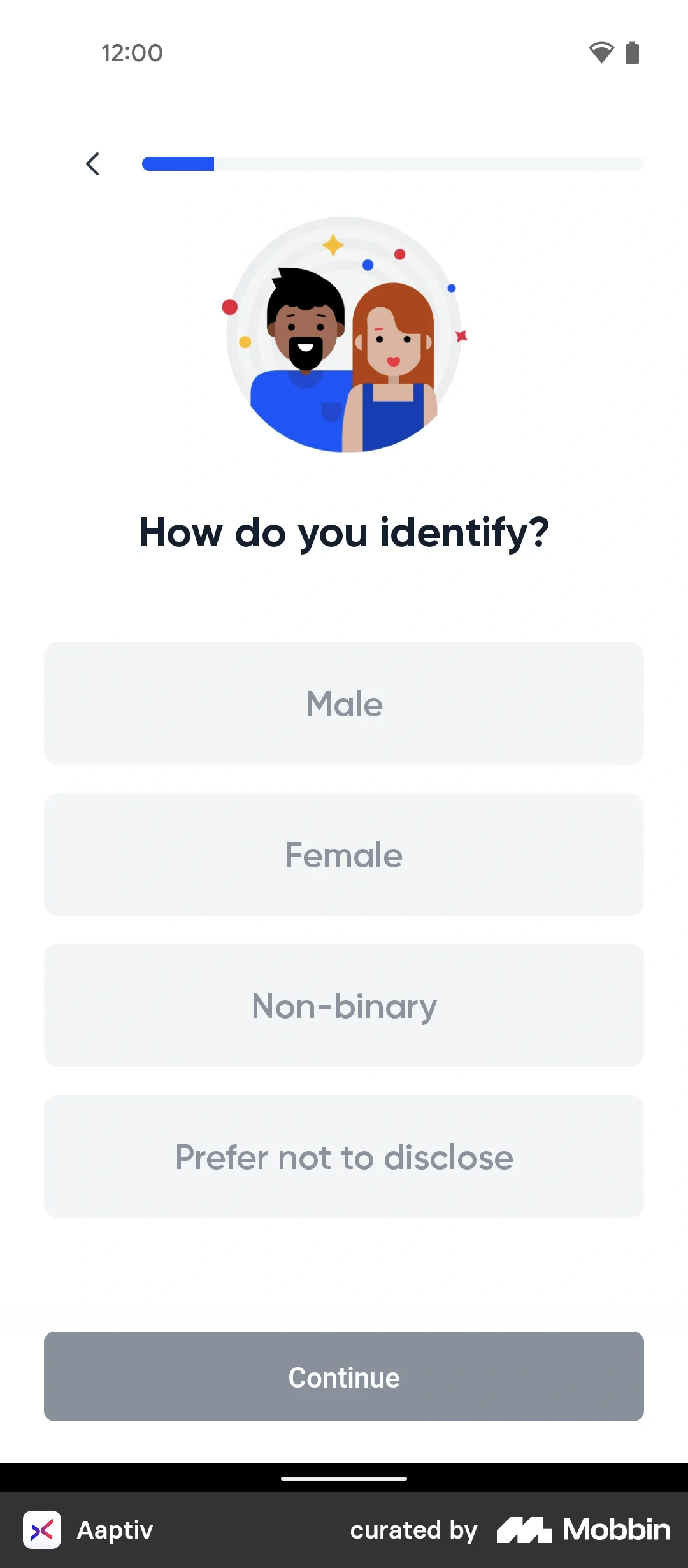Tap the clock showing 12:00
Screen dimensions: 688x1568
click(x=131, y=54)
